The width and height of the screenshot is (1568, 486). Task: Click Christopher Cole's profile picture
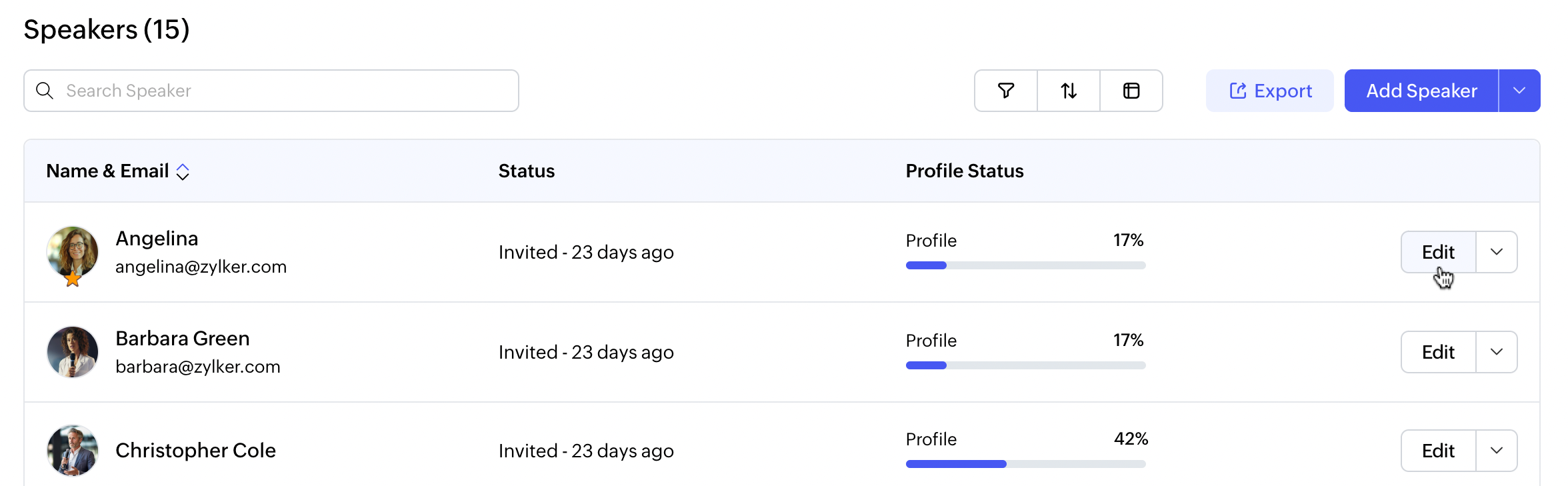73,451
